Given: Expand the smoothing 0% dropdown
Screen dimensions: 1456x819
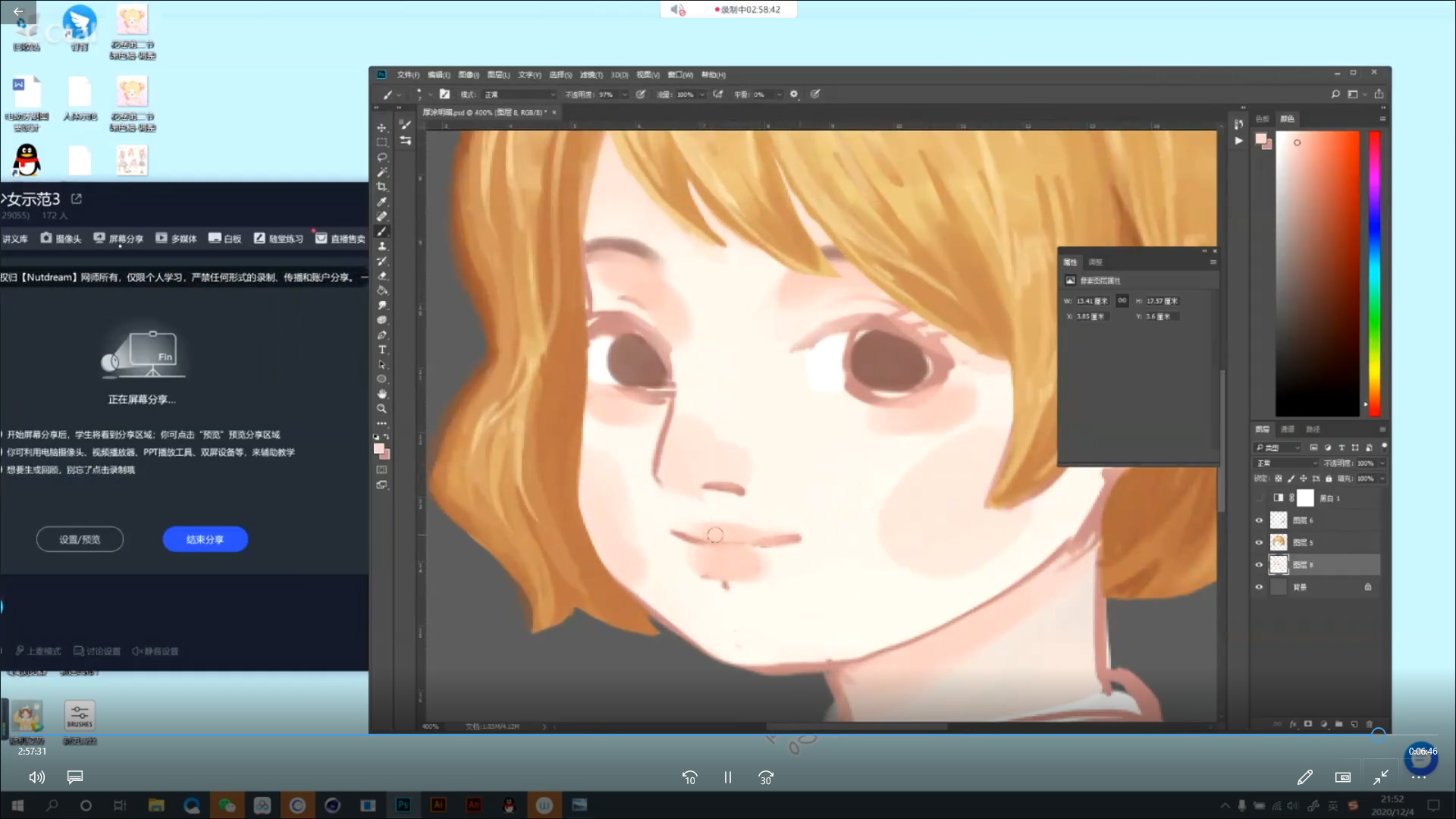Looking at the screenshot, I should 779,95.
